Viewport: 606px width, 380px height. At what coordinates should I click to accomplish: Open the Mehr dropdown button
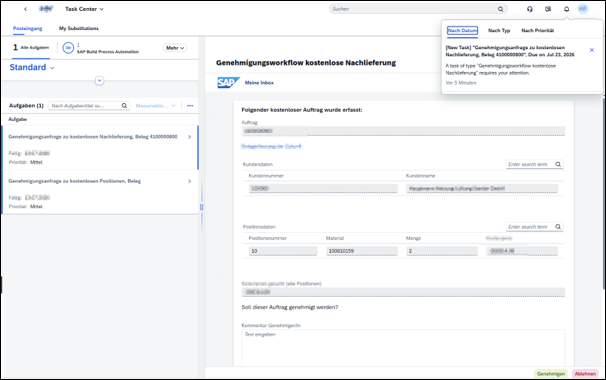pos(175,48)
